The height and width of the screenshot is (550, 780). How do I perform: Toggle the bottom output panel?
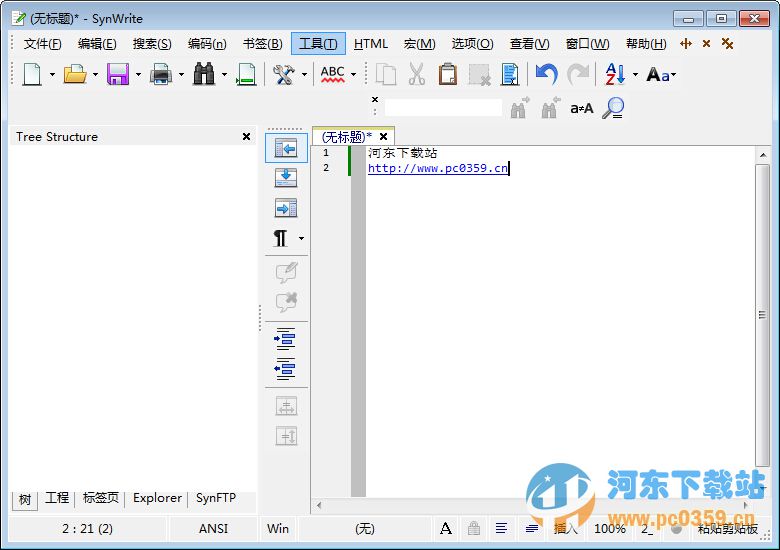[286, 178]
